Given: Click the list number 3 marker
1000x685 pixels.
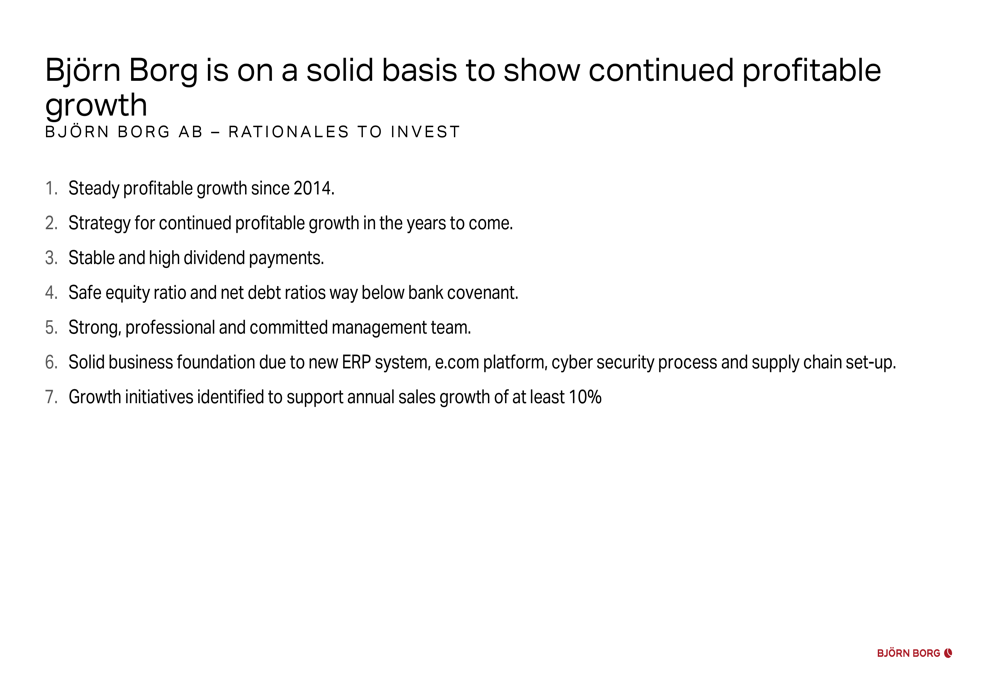Looking at the screenshot, I should pyautogui.click(x=51, y=258).
